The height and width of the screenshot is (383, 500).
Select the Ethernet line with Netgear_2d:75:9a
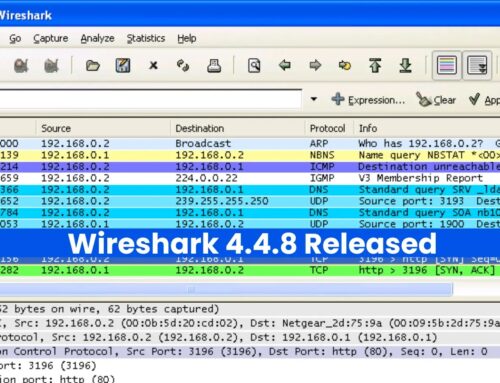click(x=250, y=323)
